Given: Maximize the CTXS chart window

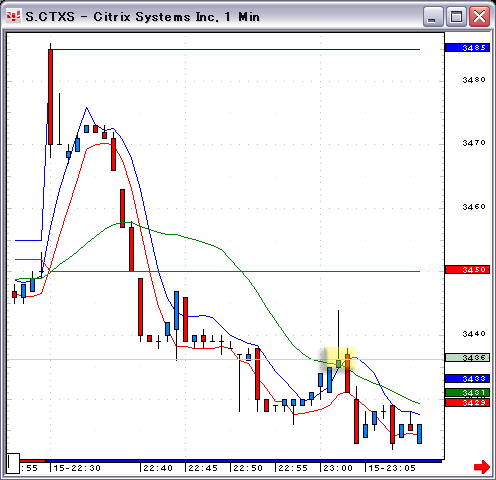Looking at the screenshot, I should pos(456,16).
